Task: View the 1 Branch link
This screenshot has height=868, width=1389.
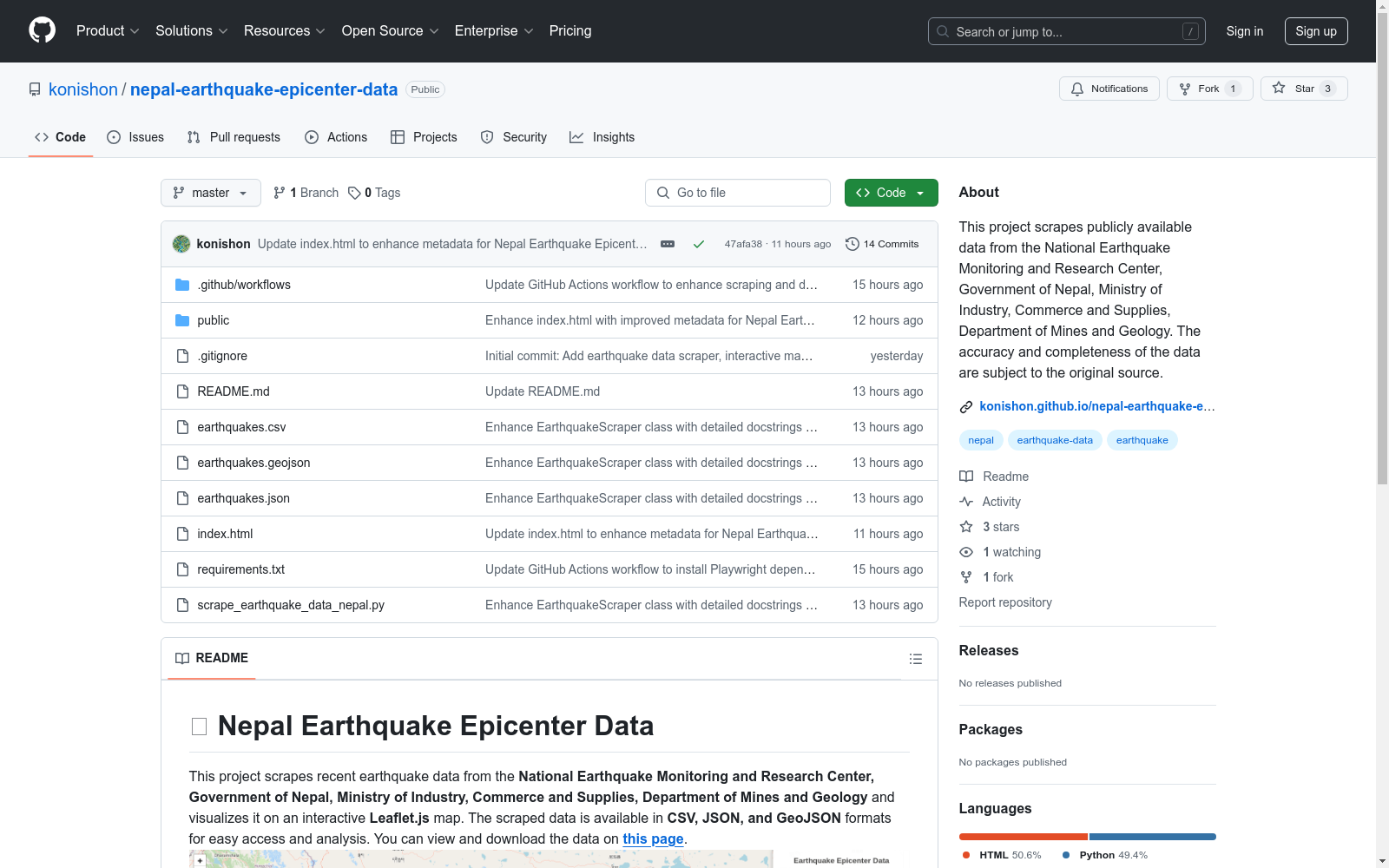Action: coord(306,193)
